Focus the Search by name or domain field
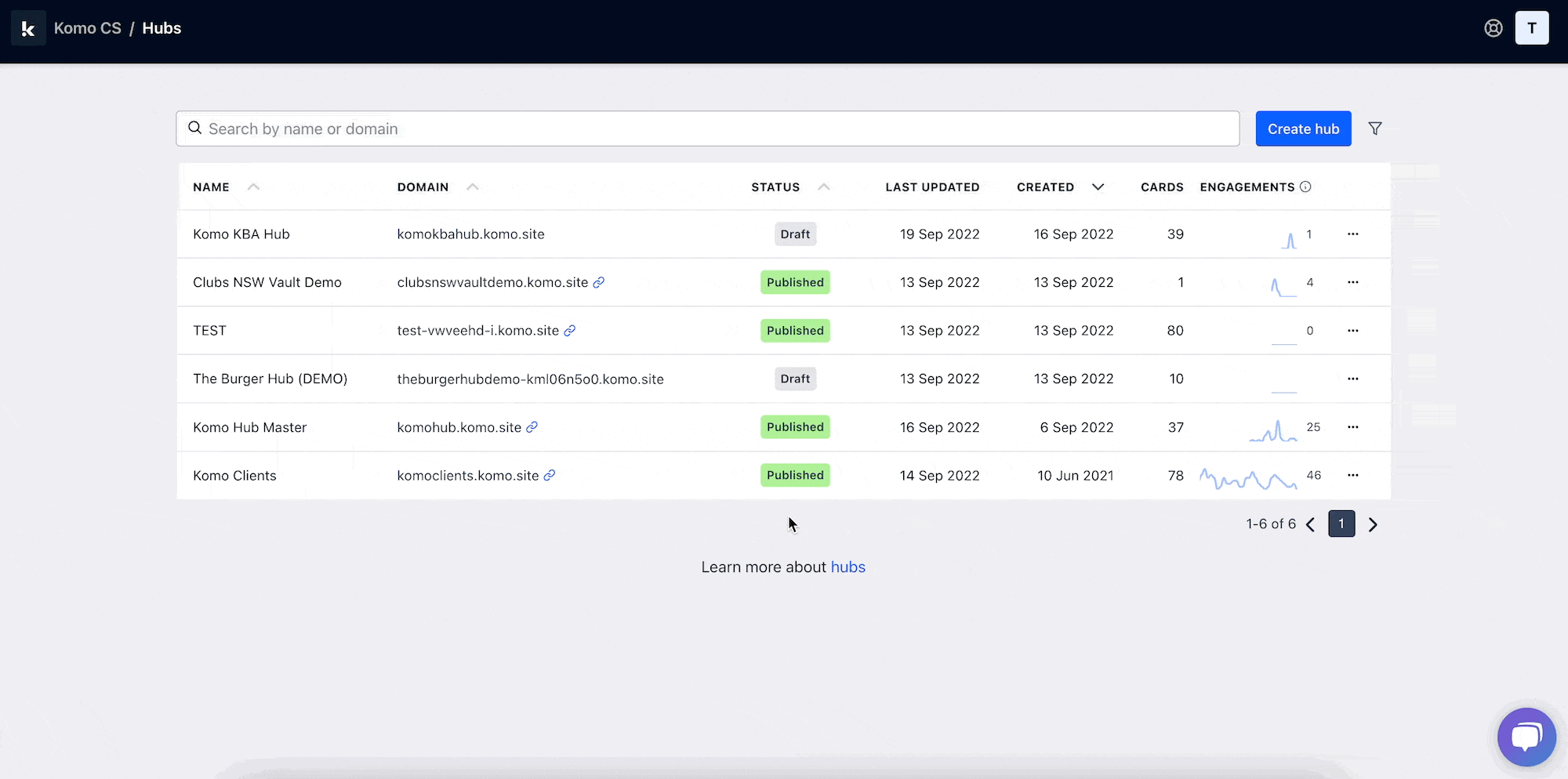1568x779 pixels. [708, 129]
